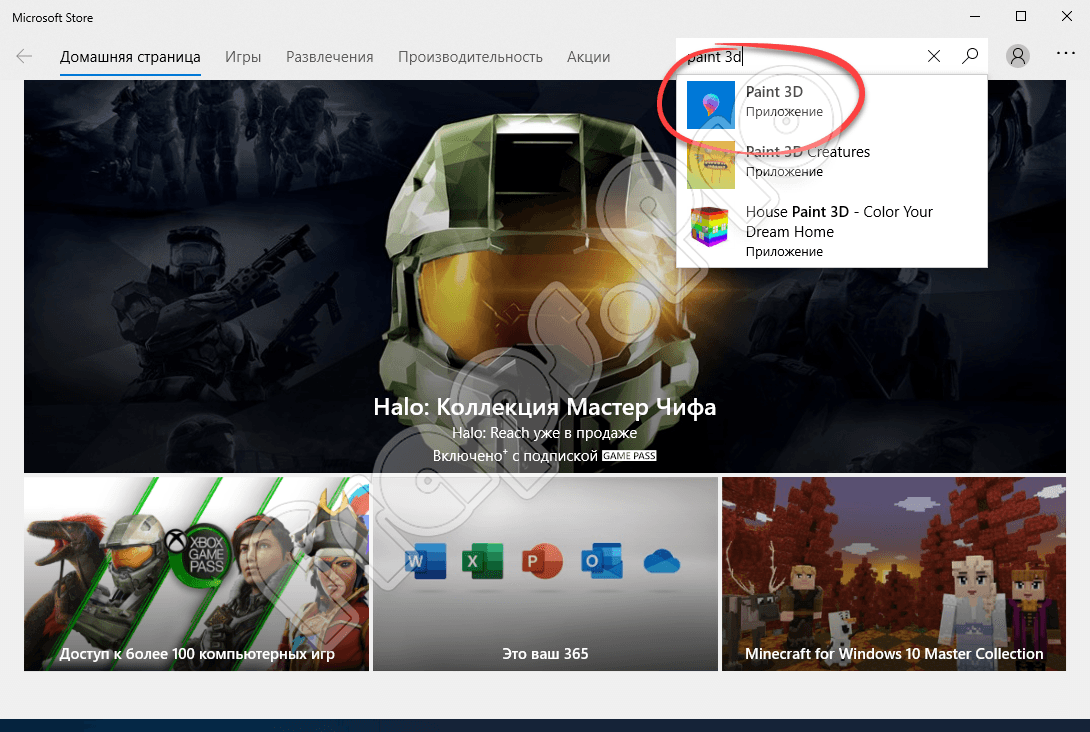Open the Xbox Game Pass games tile
The image size is (1090, 732).
click(x=196, y=573)
